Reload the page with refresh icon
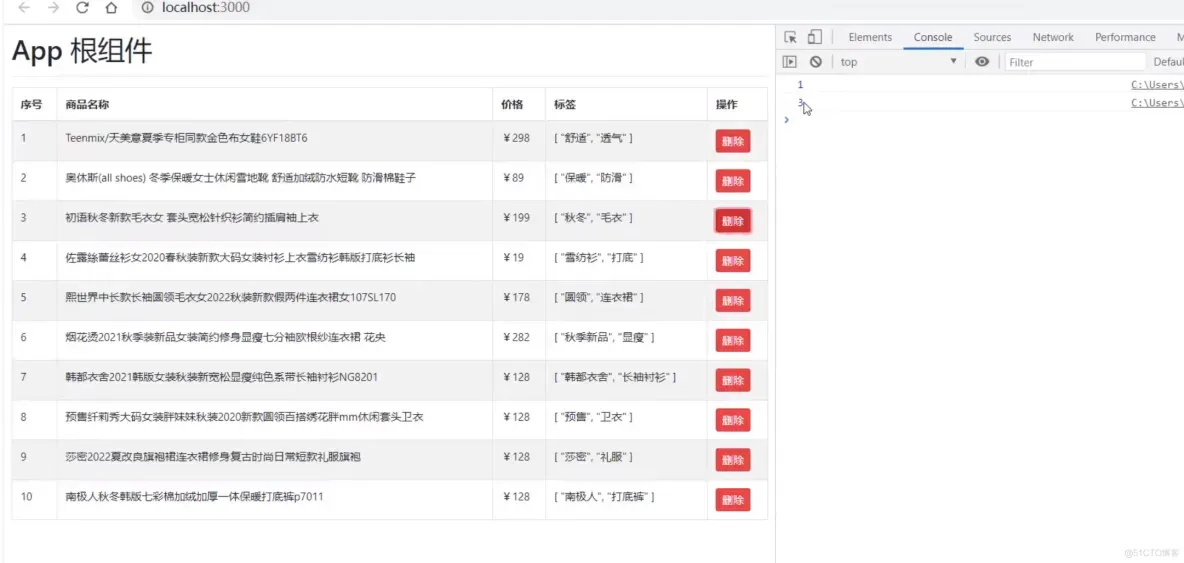The height and width of the screenshot is (563, 1184). (x=82, y=8)
